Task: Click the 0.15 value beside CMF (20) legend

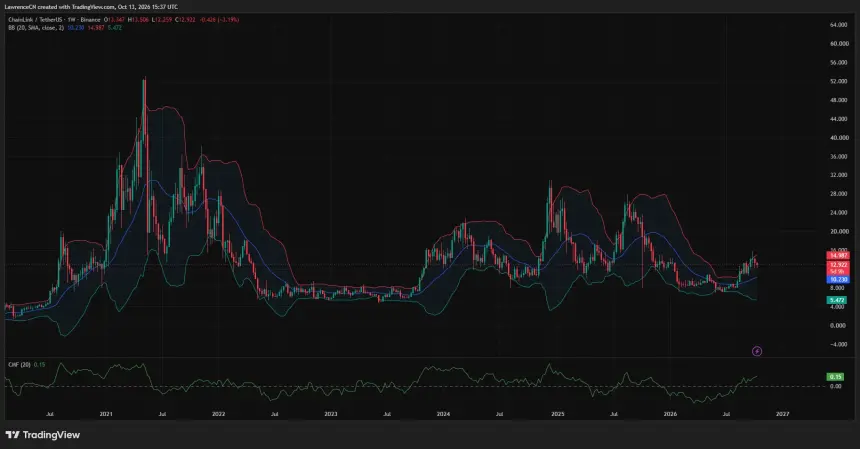Action: [x=39, y=365]
